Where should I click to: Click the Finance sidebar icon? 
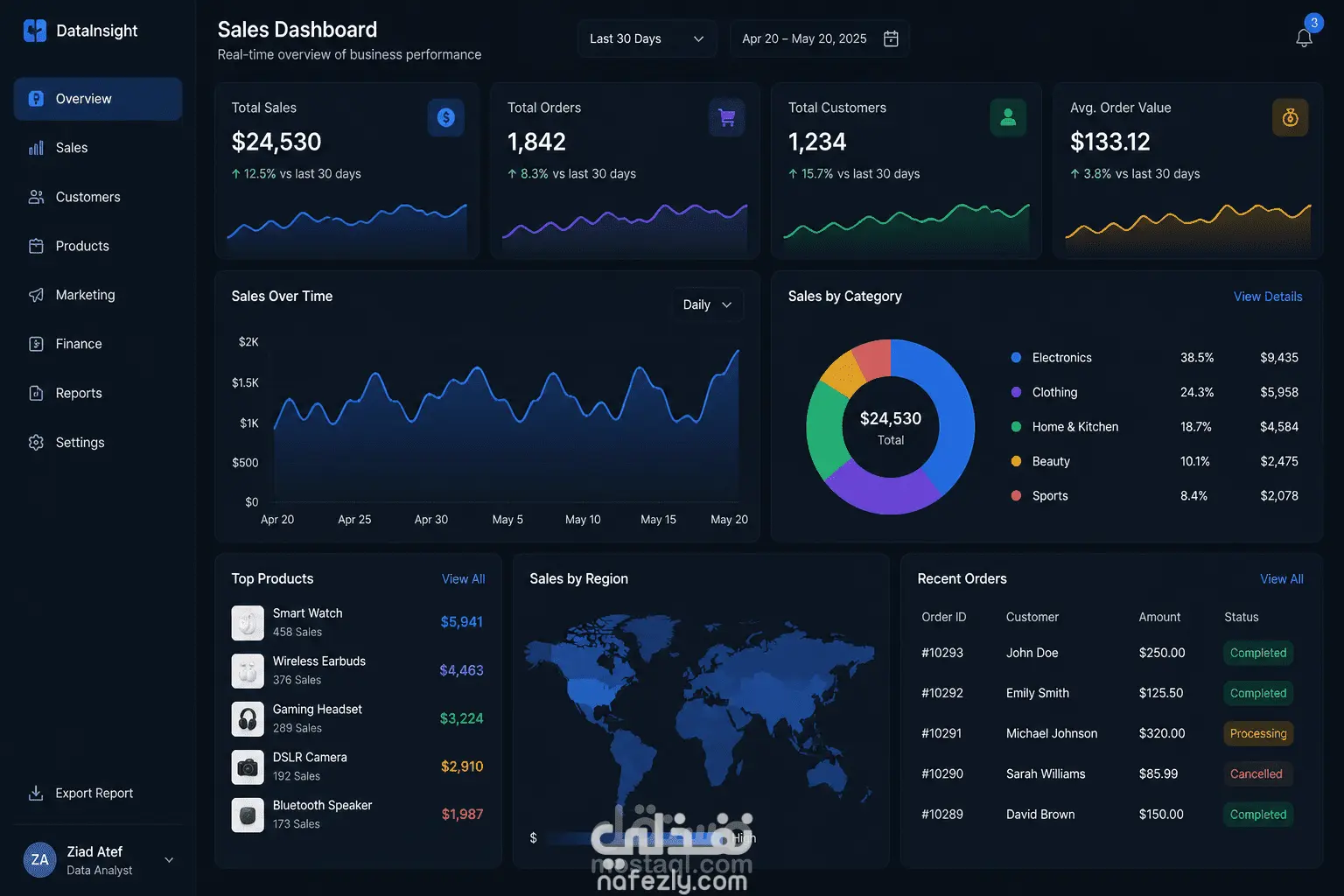point(36,344)
